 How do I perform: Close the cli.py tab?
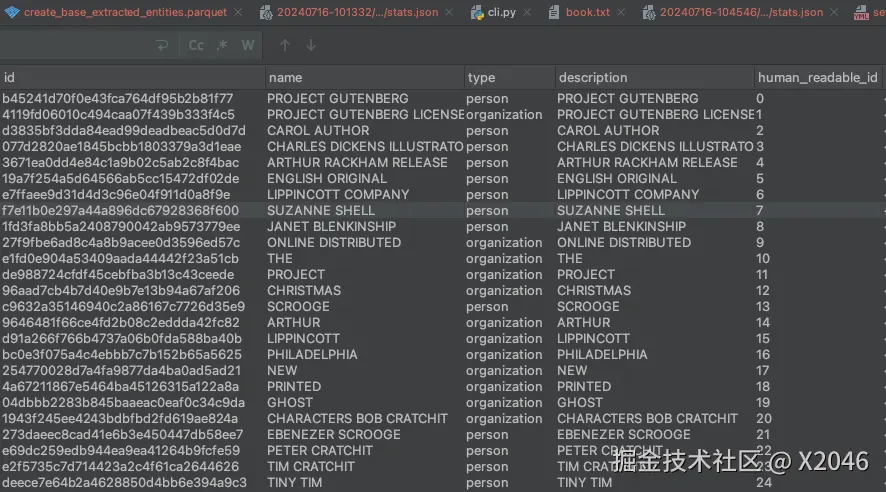pos(527,12)
